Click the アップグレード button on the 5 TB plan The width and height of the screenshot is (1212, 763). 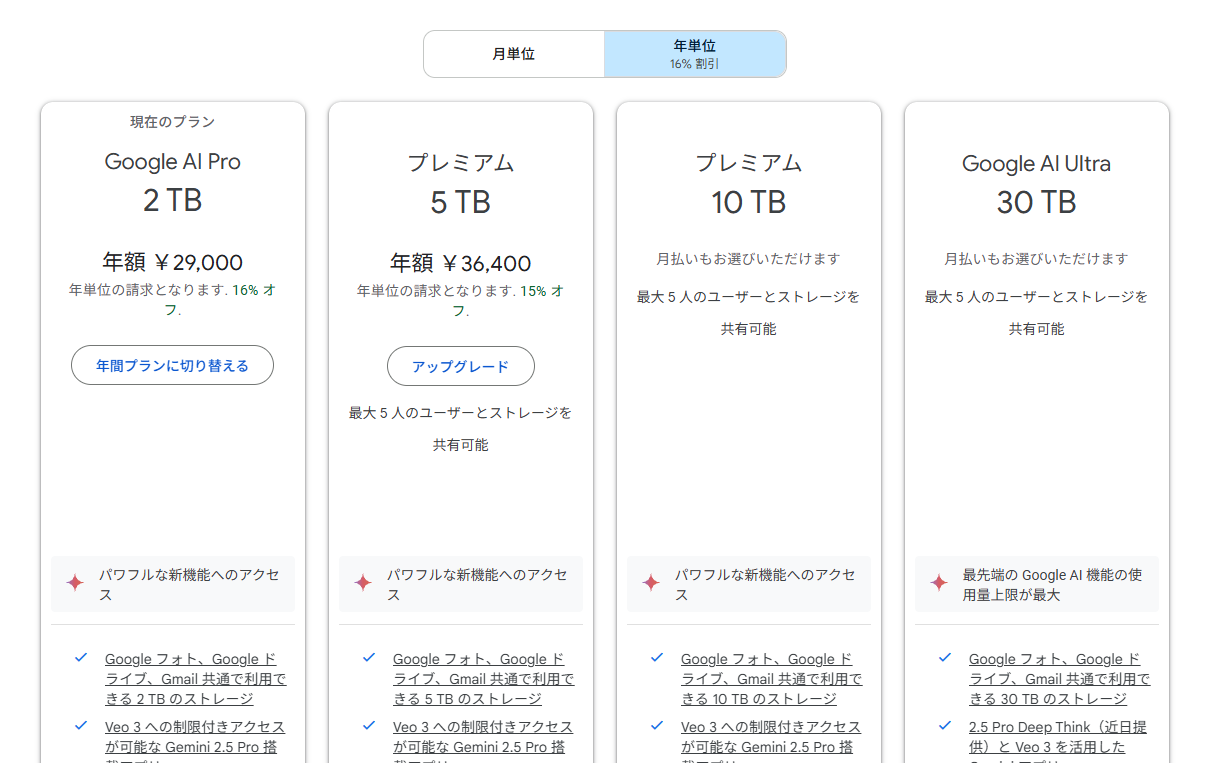(461, 366)
